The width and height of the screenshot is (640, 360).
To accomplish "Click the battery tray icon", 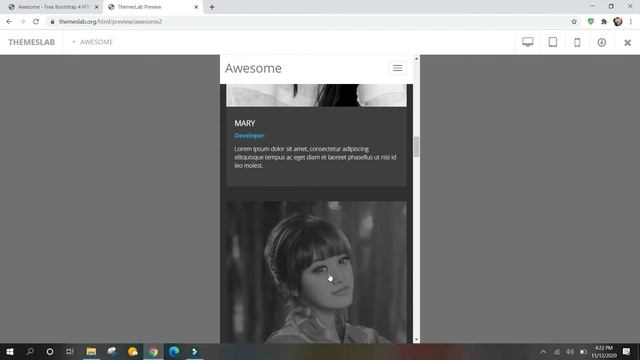I will pos(583,351).
